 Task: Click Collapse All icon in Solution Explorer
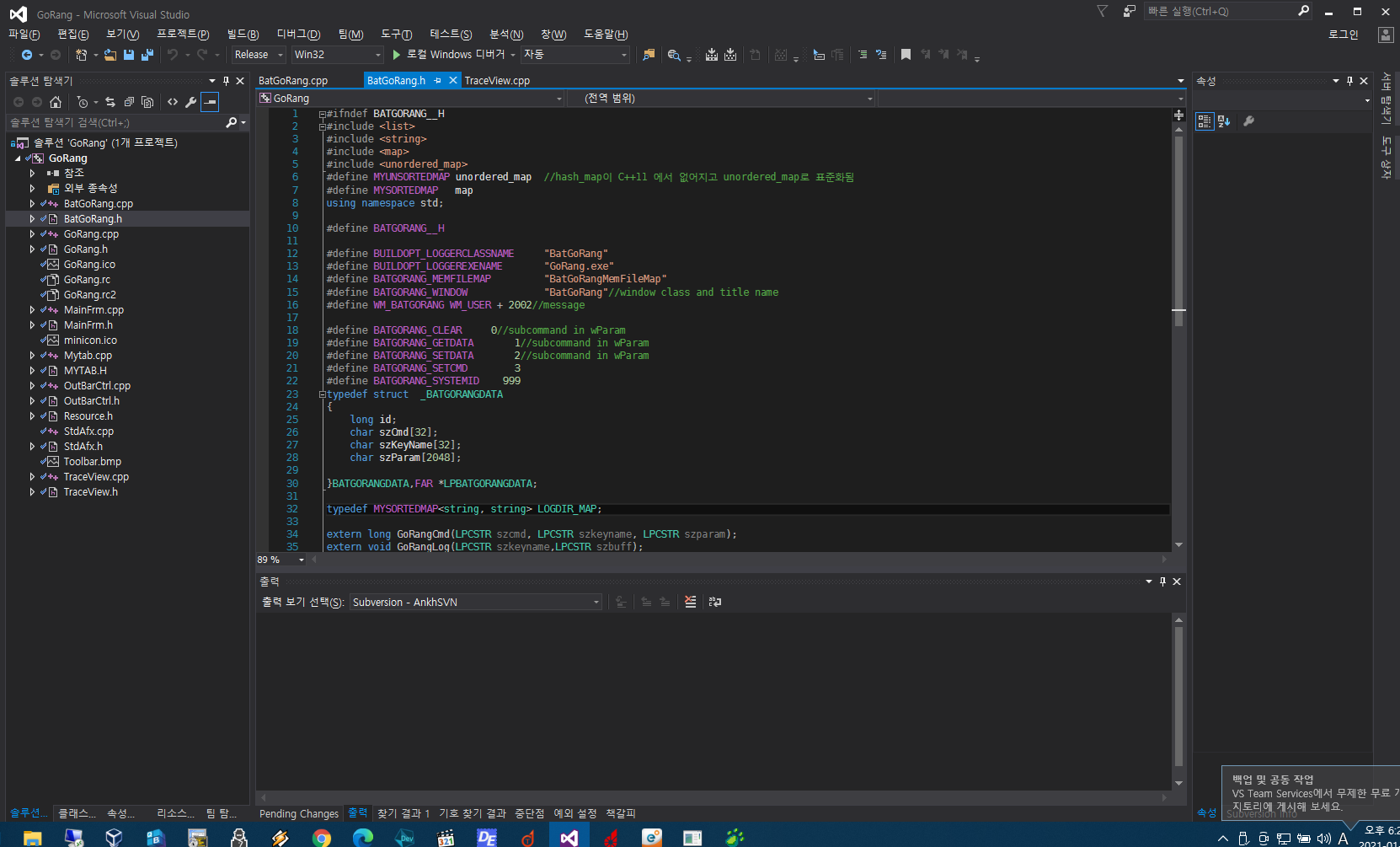tap(129, 102)
